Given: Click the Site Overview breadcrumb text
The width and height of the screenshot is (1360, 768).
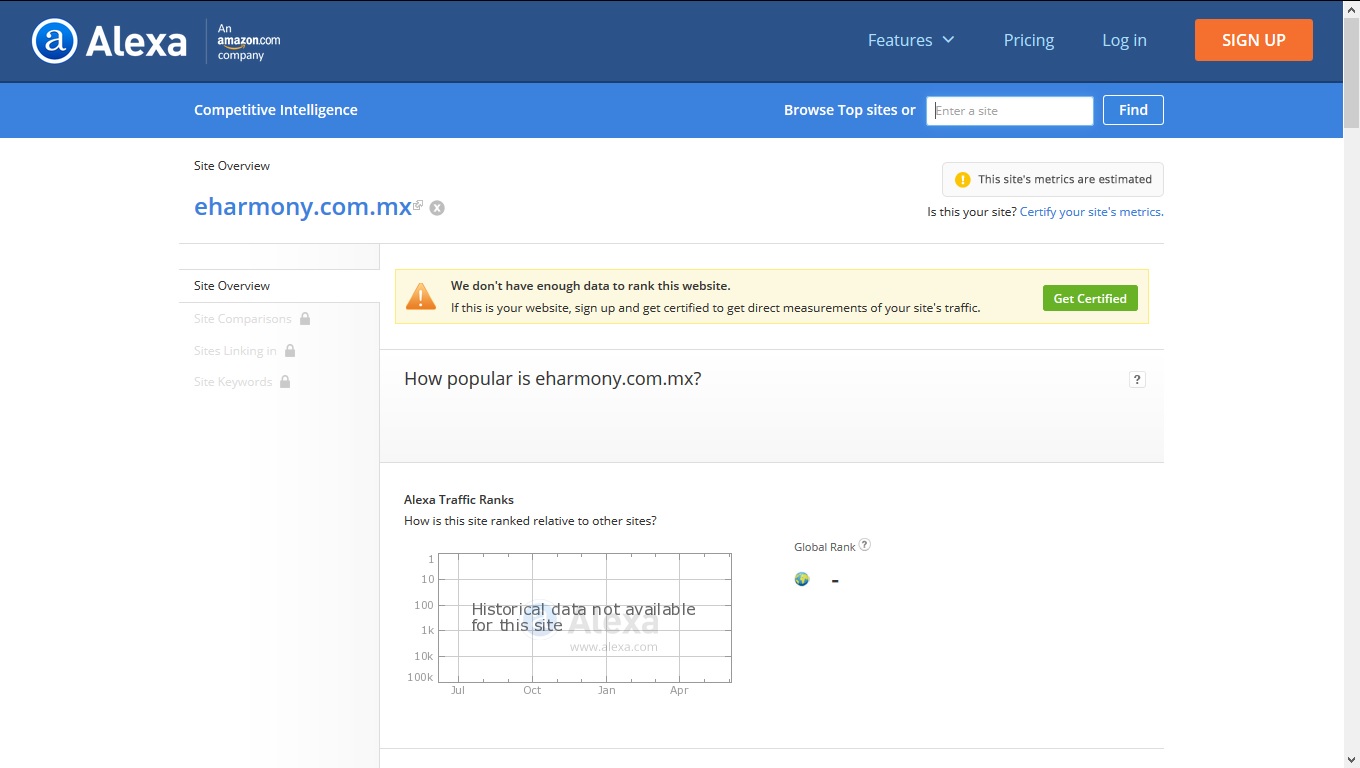Looking at the screenshot, I should point(232,166).
